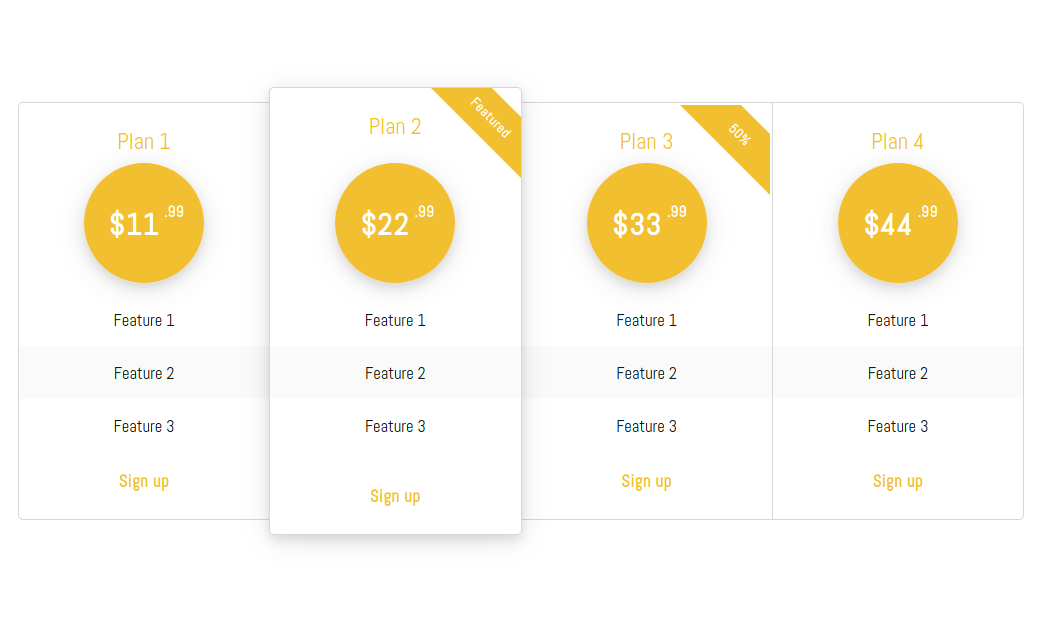
Task: Click the Featured corner ribbon
Action: (490, 118)
